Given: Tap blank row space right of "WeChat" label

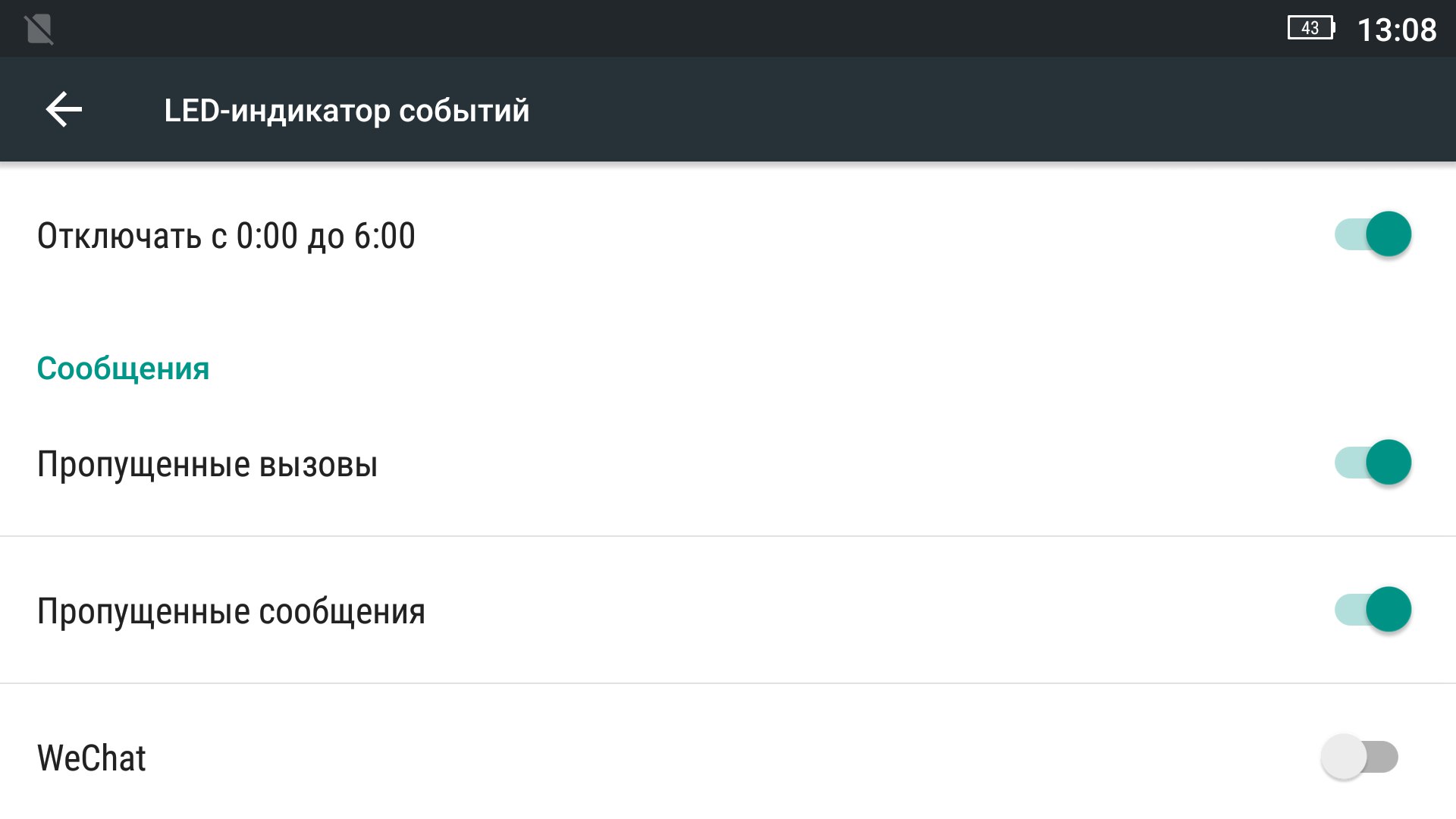Looking at the screenshot, I should click(682, 758).
